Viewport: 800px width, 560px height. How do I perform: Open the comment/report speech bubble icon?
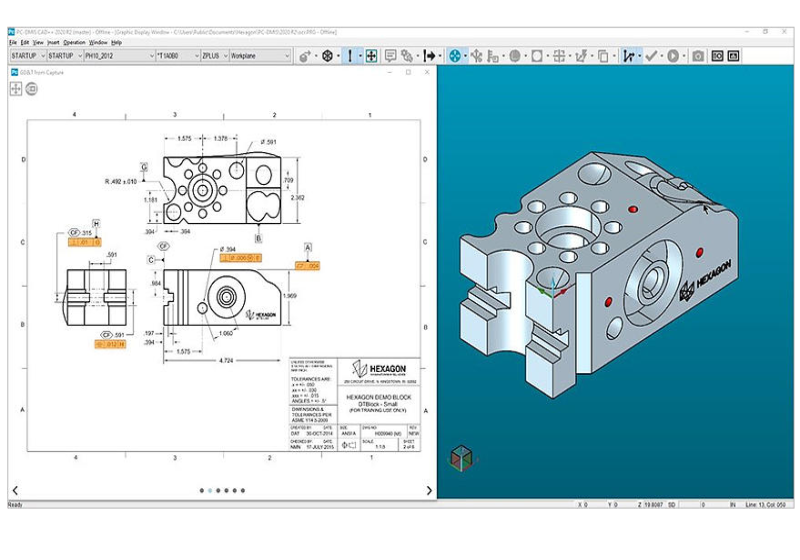[391, 56]
